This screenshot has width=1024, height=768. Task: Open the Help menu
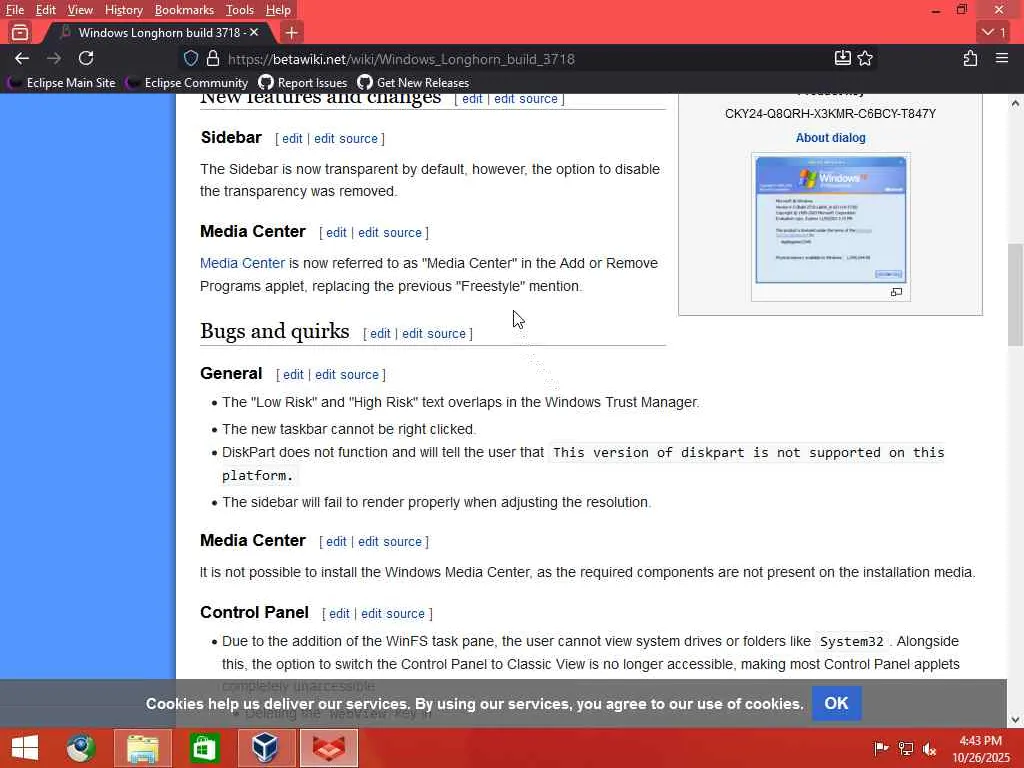pyautogui.click(x=278, y=10)
